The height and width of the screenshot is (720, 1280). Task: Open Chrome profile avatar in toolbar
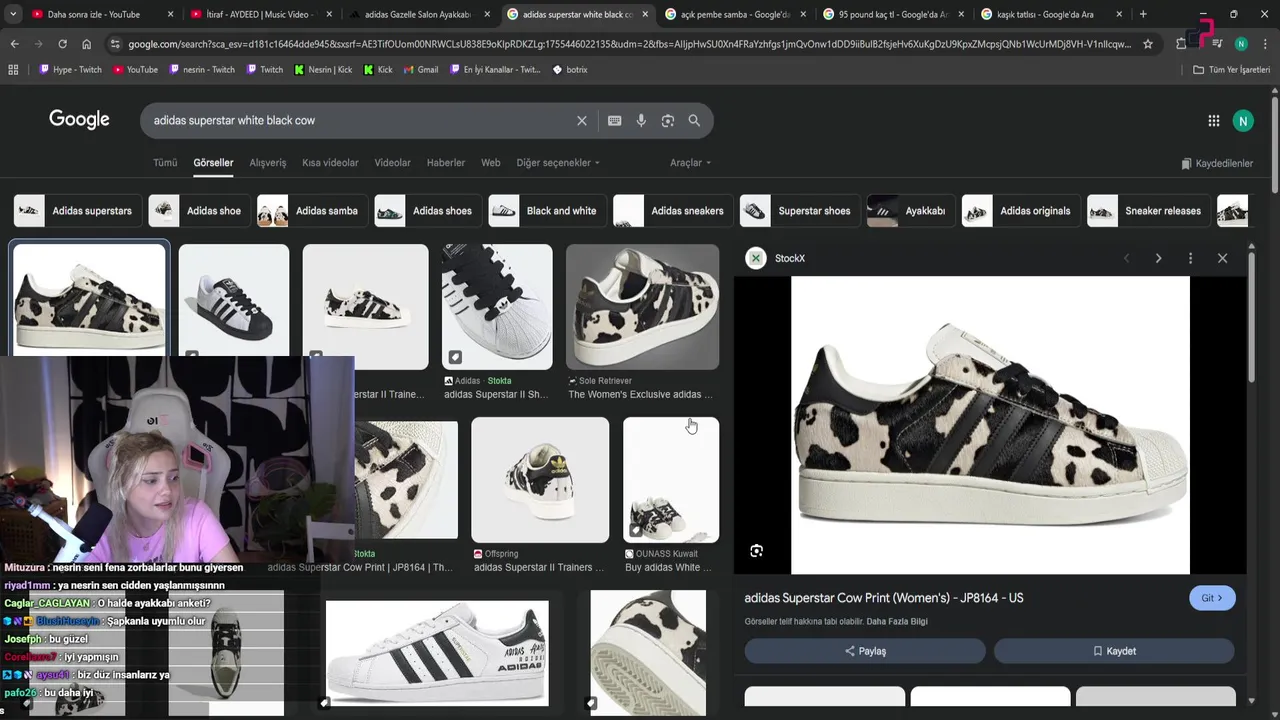pyautogui.click(x=1241, y=44)
